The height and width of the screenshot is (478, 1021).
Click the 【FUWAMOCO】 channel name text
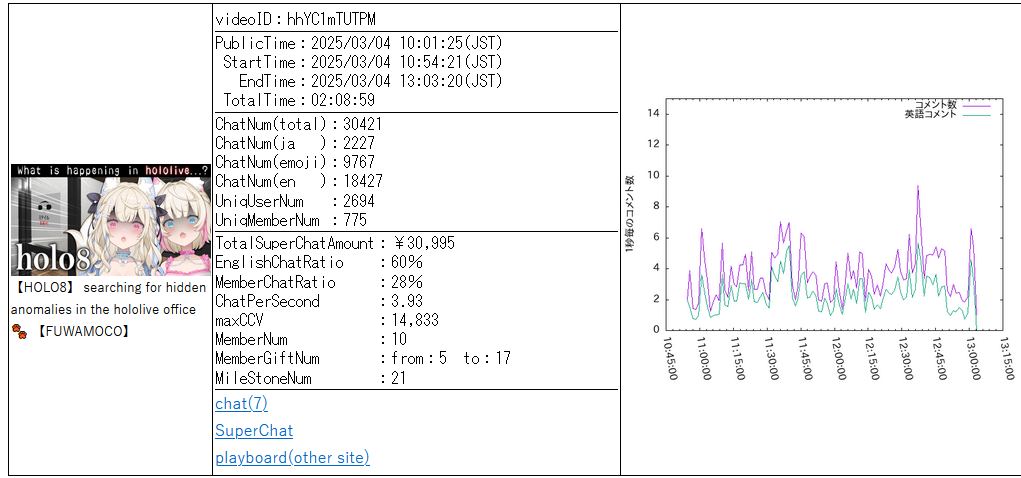point(82,332)
